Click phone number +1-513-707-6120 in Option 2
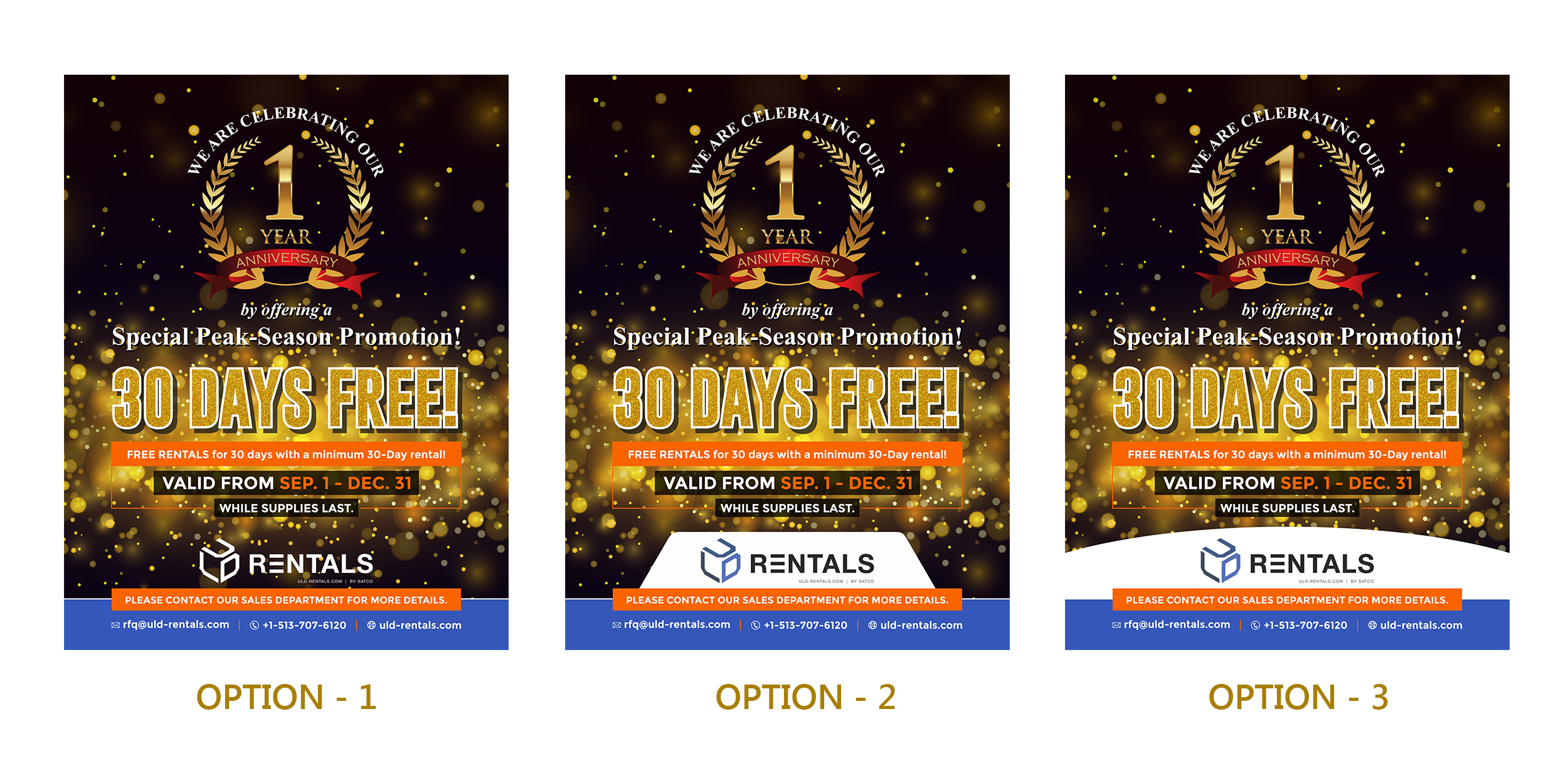This screenshot has width=1568, height=763. coord(805,625)
